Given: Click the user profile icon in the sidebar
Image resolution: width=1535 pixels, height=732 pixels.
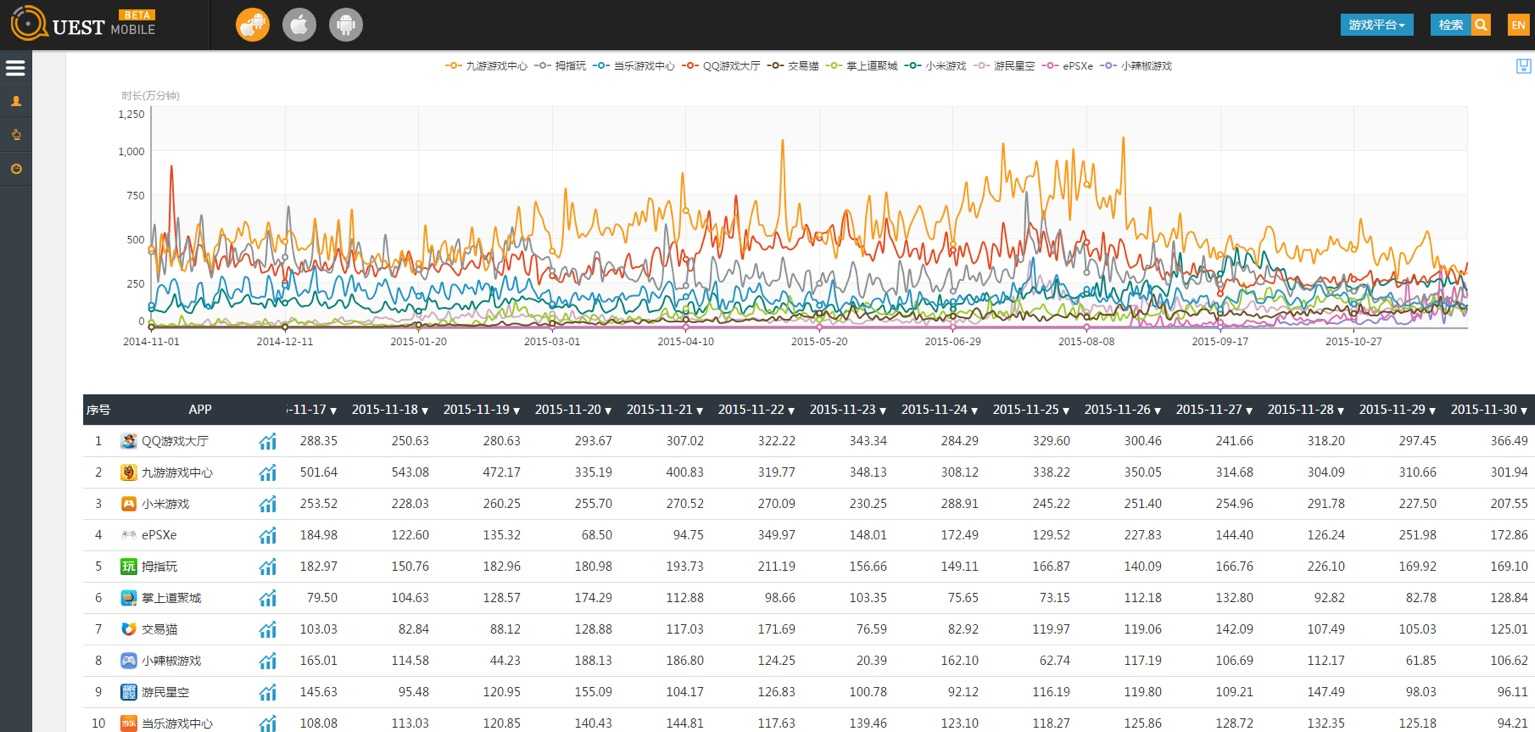Looking at the screenshot, I should click(15, 101).
